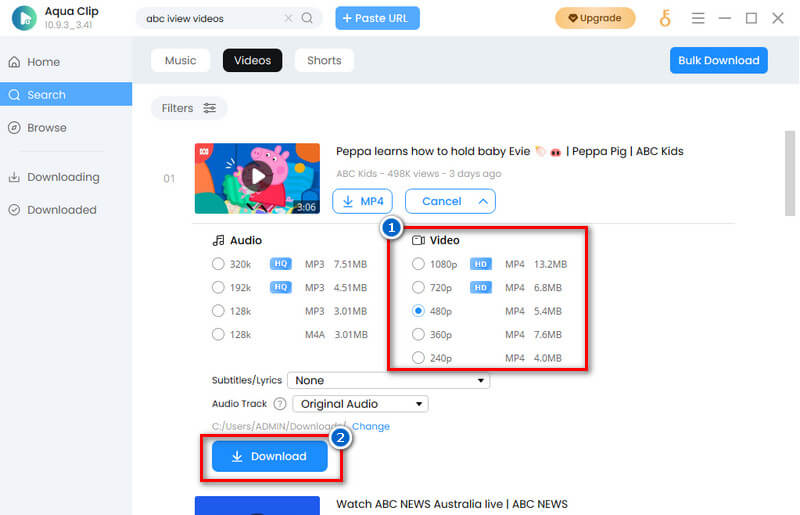This screenshot has width=800, height=515.
Task: Switch to the Videos tab
Action: click(253, 60)
